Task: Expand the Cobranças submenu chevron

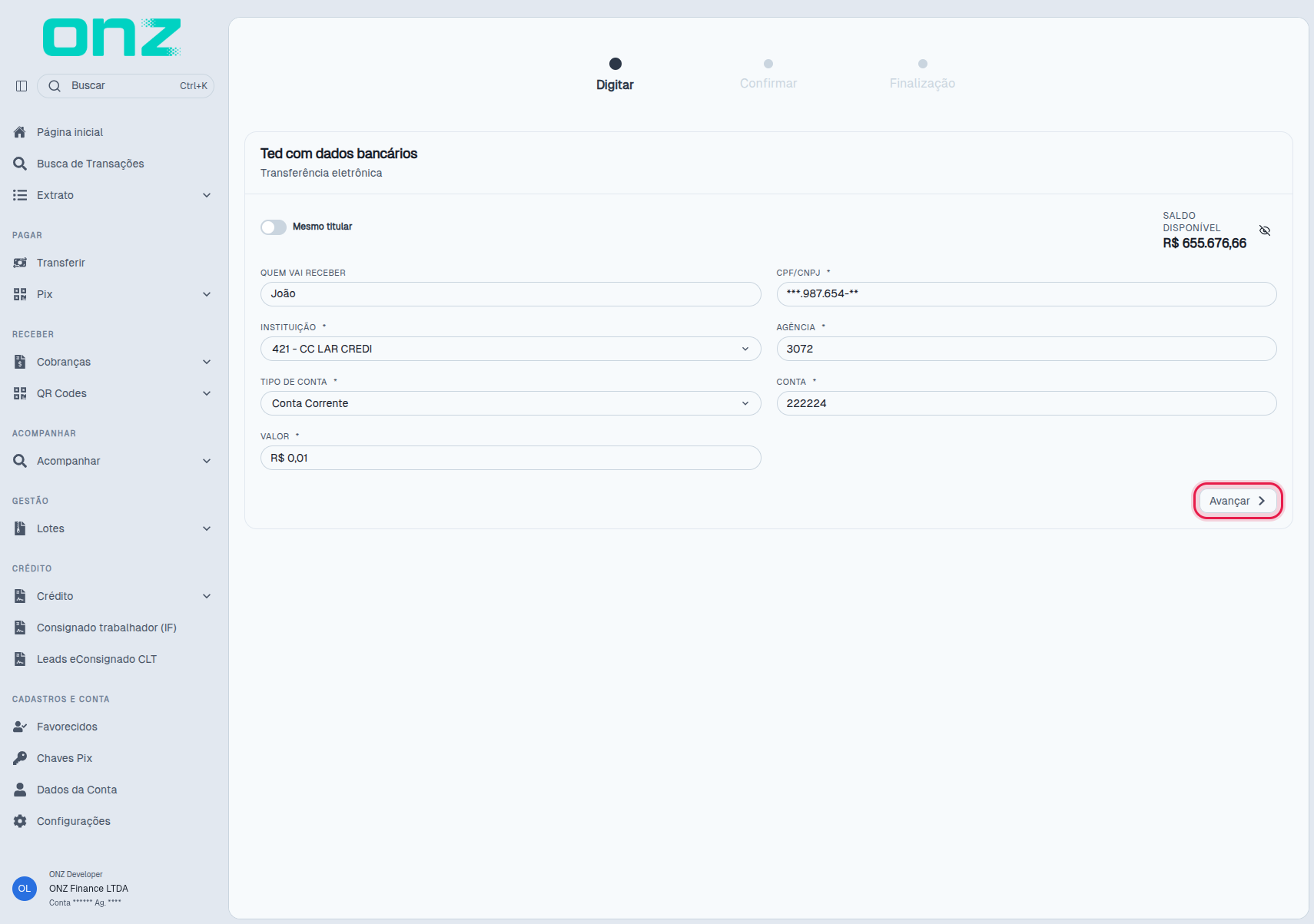Action: click(207, 362)
